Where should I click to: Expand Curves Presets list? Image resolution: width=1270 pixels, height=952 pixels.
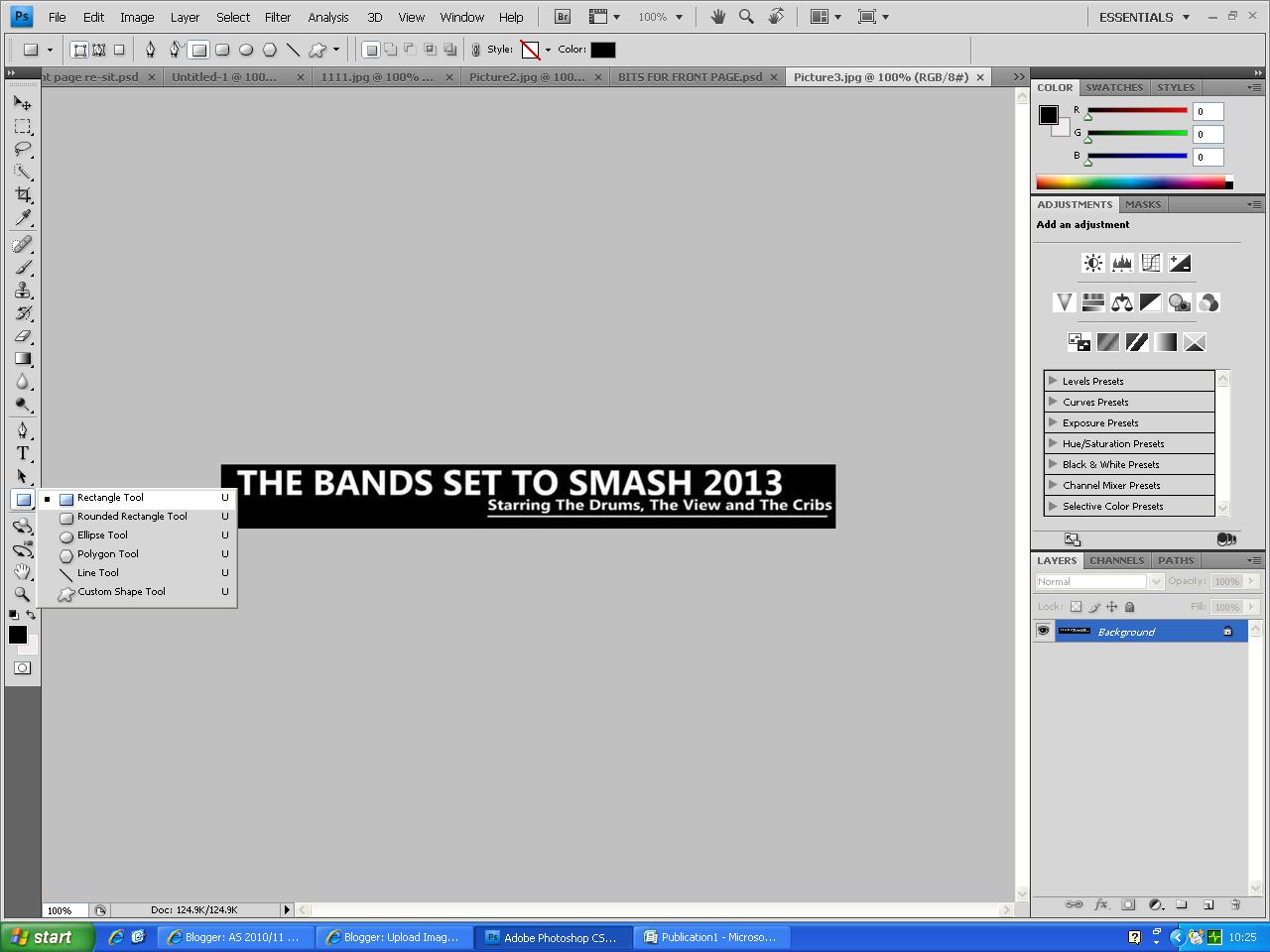click(1054, 402)
